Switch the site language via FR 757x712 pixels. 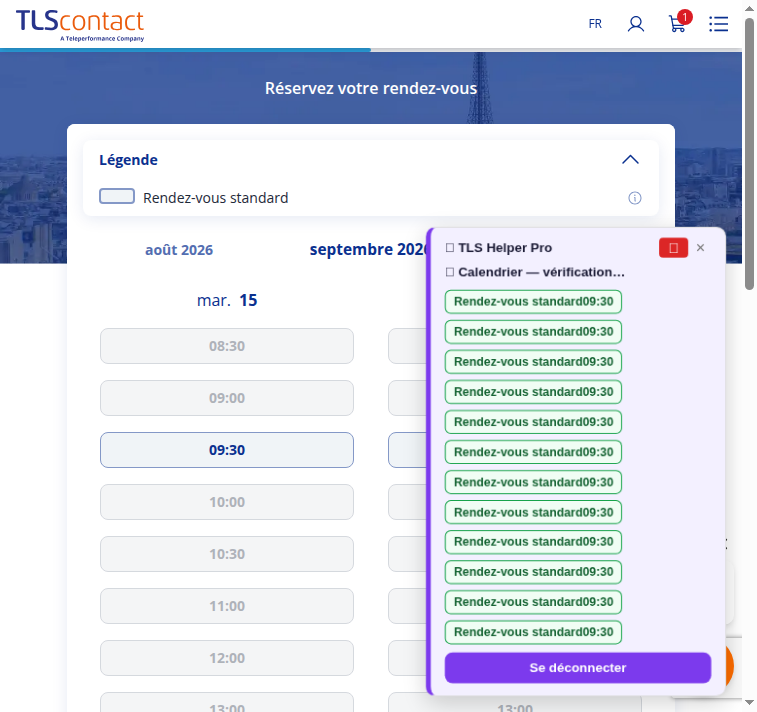(x=595, y=24)
